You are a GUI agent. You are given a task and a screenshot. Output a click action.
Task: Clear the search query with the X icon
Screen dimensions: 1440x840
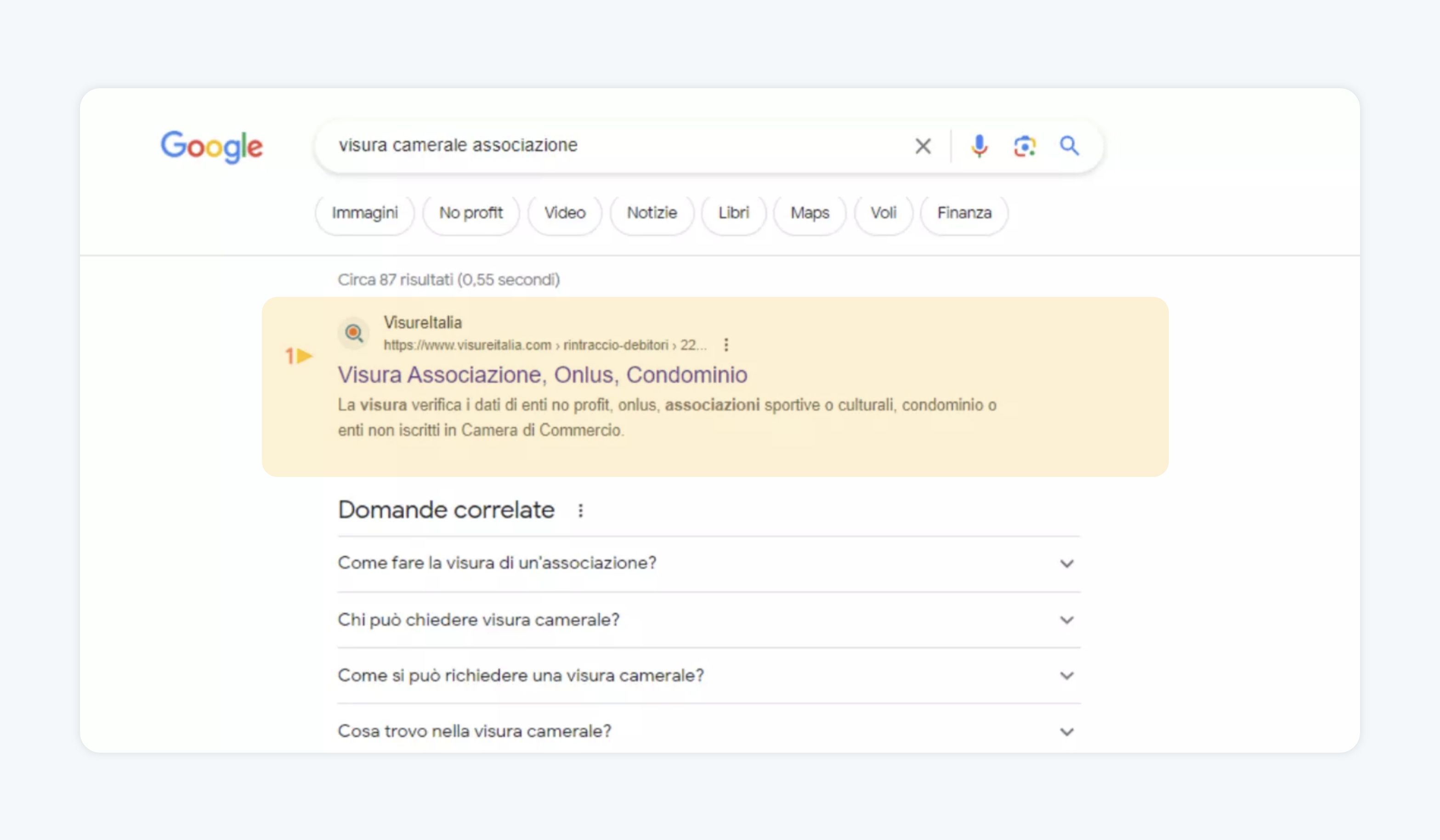click(x=923, y=146)
